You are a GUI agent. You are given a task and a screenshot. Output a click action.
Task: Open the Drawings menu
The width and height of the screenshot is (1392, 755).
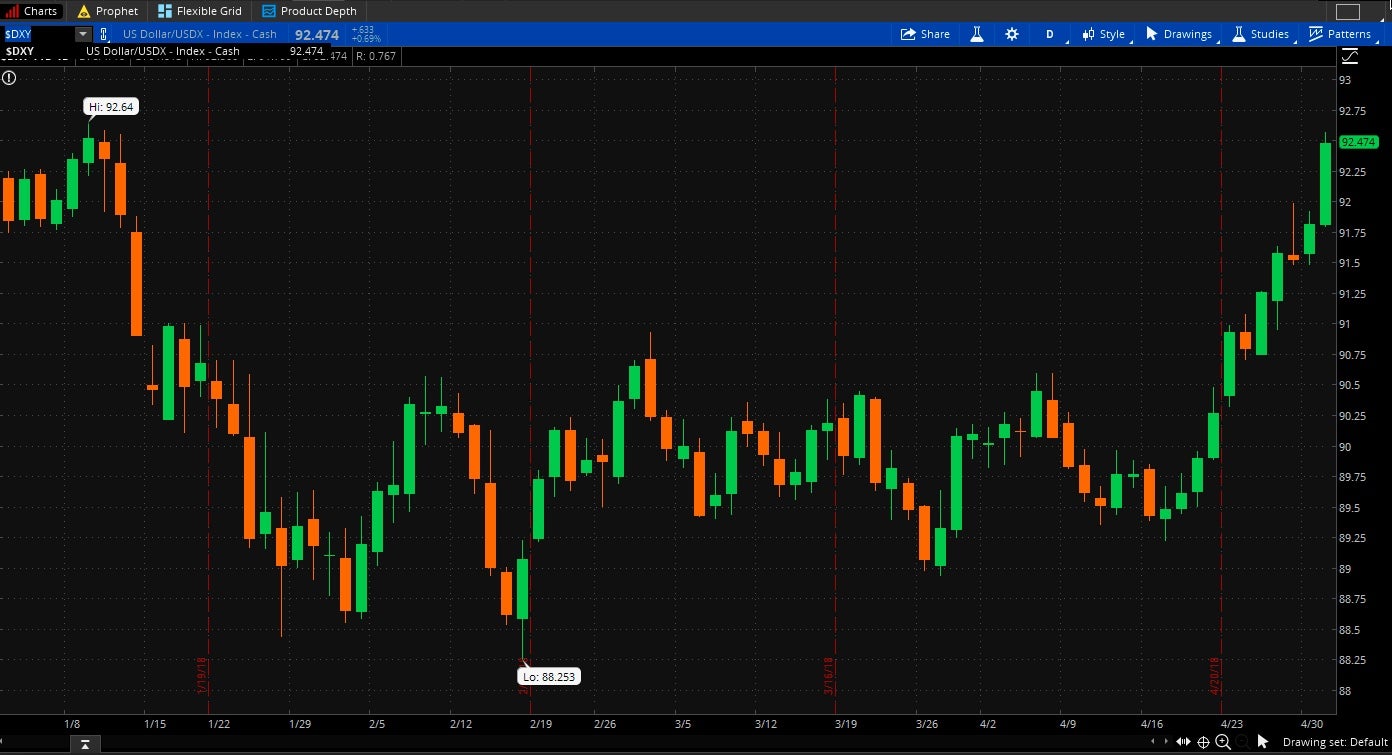(x=1178, y=34)
